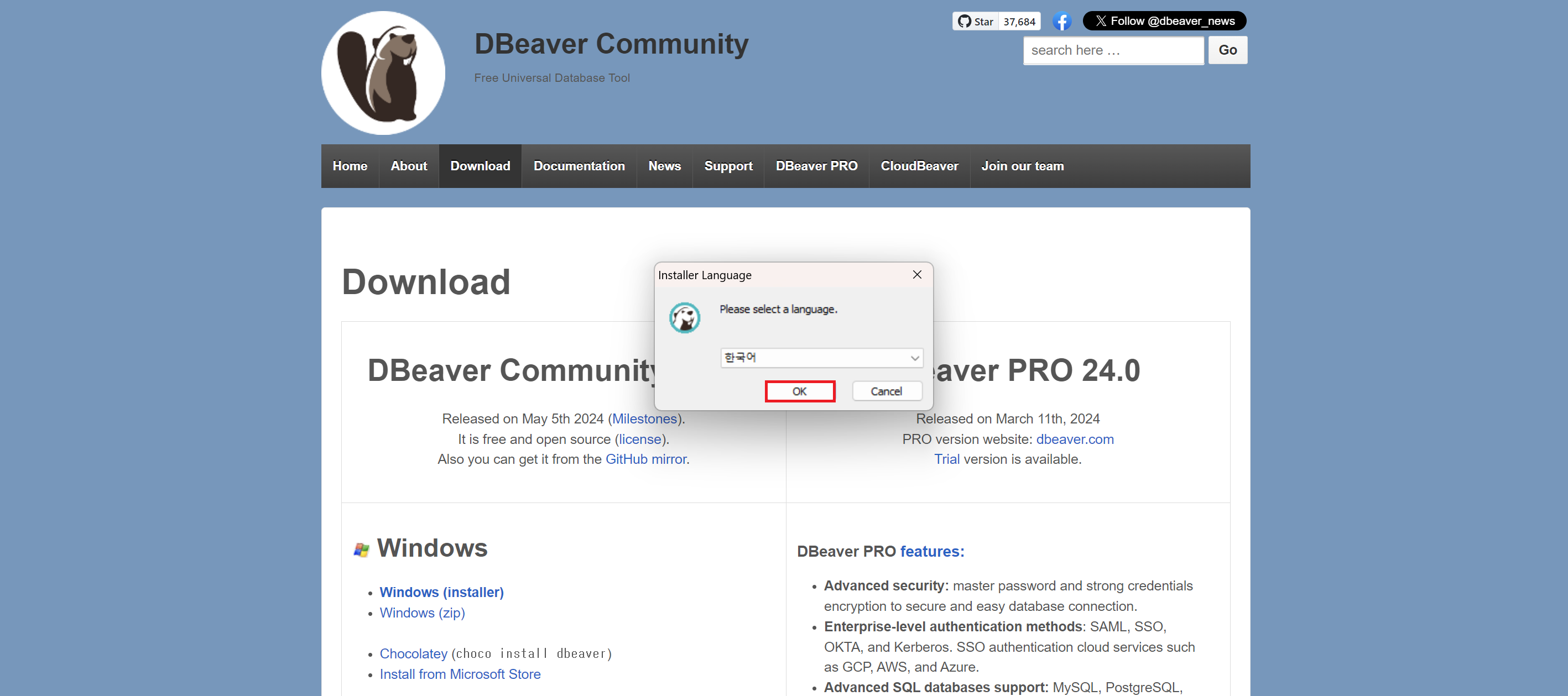Confirm language selection with OK
Image resolution: width=1568 pixels, height=696 pixels.
(799, 391)
